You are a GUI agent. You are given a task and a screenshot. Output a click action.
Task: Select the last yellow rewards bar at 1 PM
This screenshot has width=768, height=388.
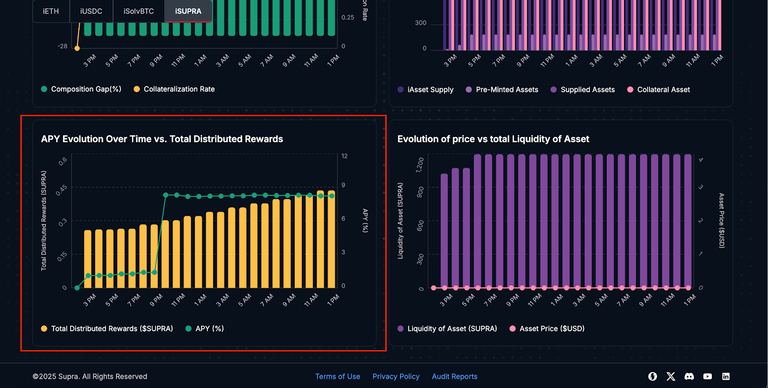[x=332, y=239]
